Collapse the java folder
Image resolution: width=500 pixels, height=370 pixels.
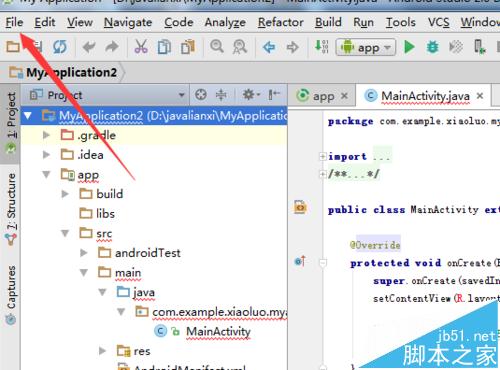pos(103,293)
